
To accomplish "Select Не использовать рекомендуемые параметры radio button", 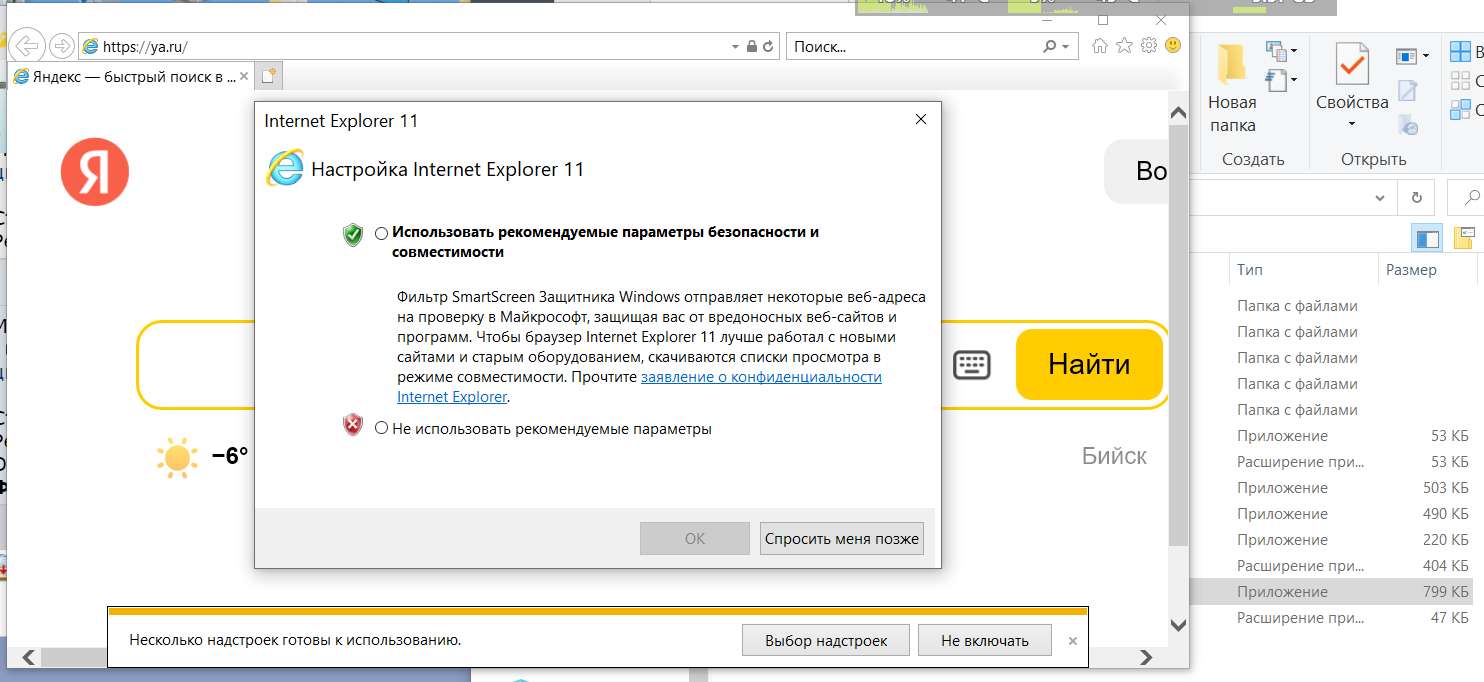I will (x=381, y=428).
